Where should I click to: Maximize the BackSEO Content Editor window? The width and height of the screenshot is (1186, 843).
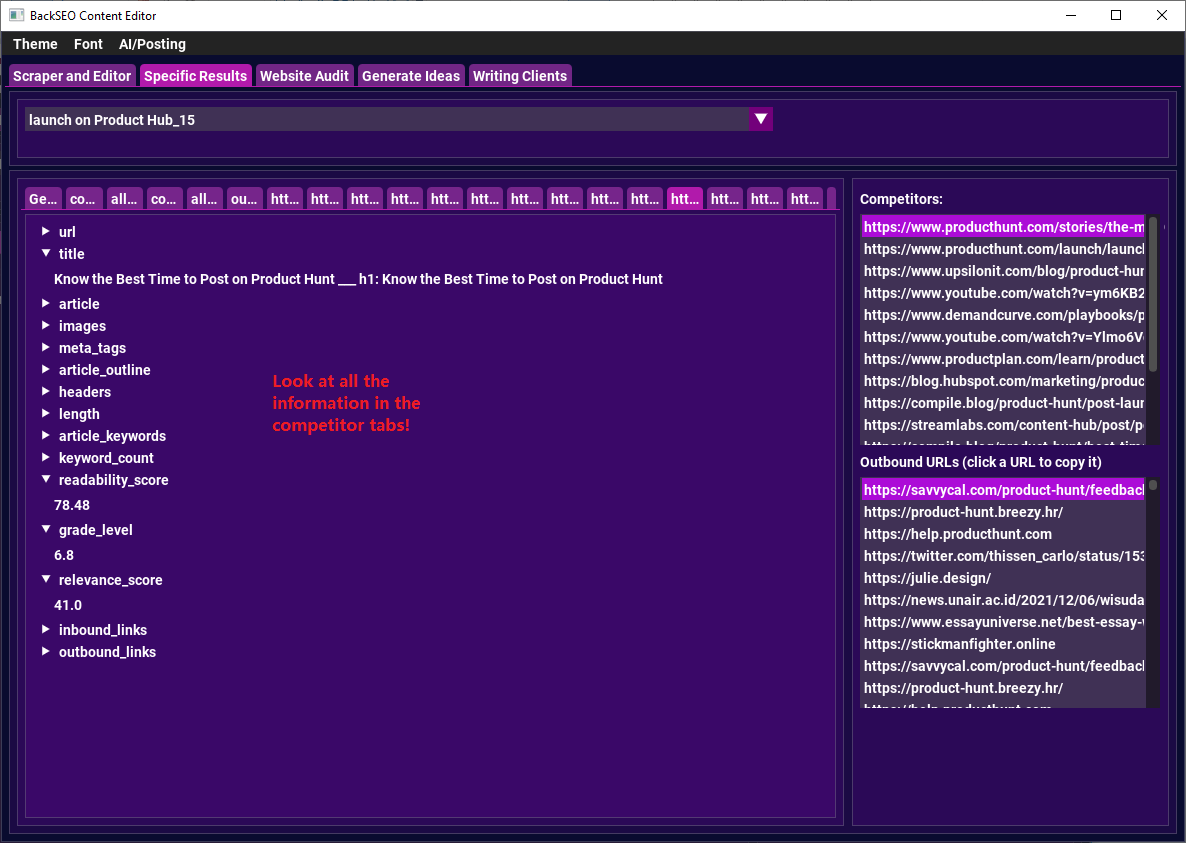click(x=1116, y=15)
